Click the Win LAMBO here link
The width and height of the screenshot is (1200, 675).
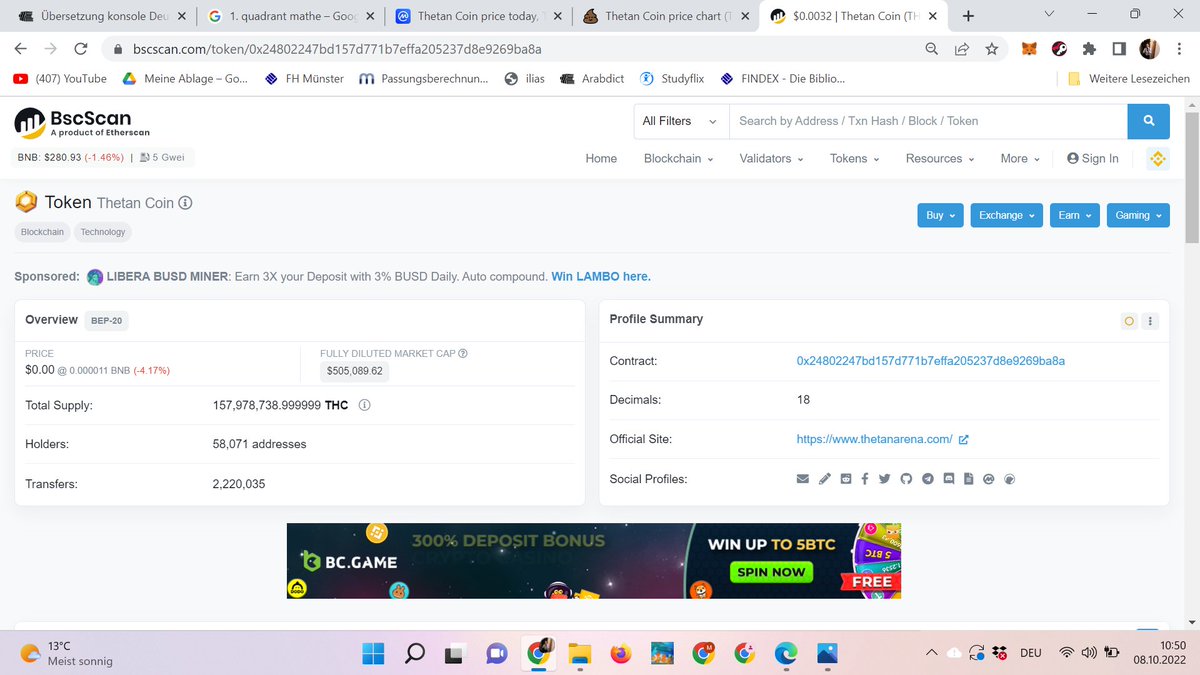pyautogui.click(x=601, y=276)
